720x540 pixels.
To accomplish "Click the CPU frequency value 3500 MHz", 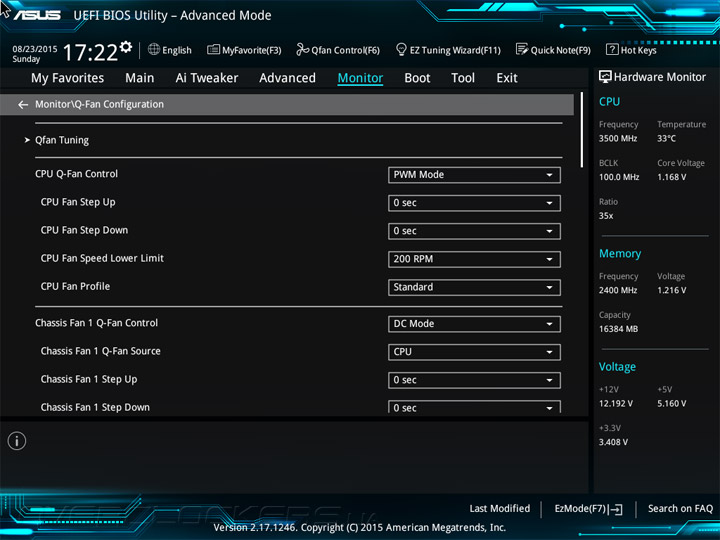I will (x=618, y=138).
